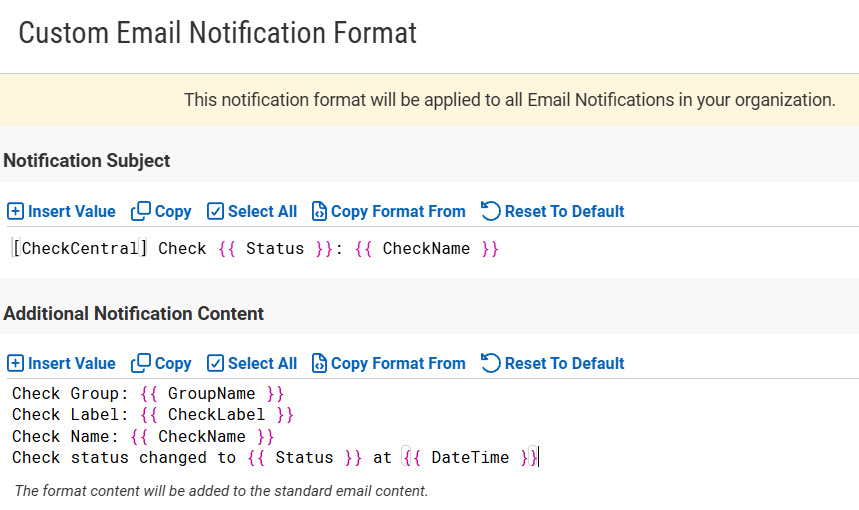
Task: Click Select All checkmark icon in Notification Subject toolbar
Action: click(x=215, y=211)
